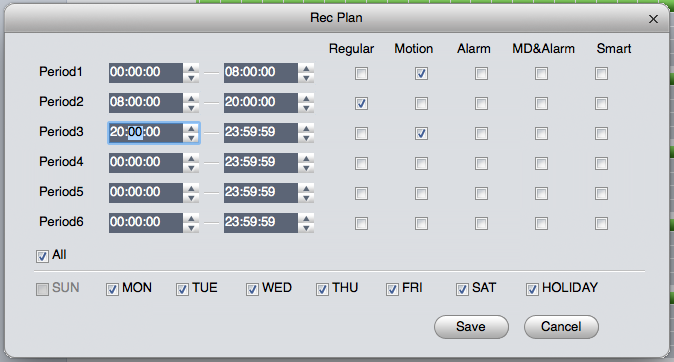Toggle the HOLIDAY checkbox
Screen dimensions: 674x362
click(532, 289)
